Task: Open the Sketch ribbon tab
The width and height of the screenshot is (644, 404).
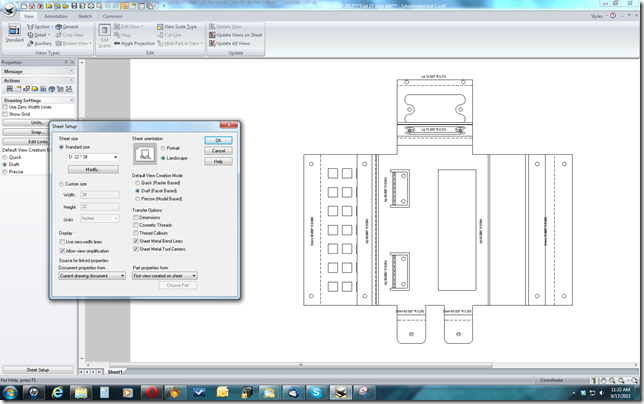Action: point(85,16)
